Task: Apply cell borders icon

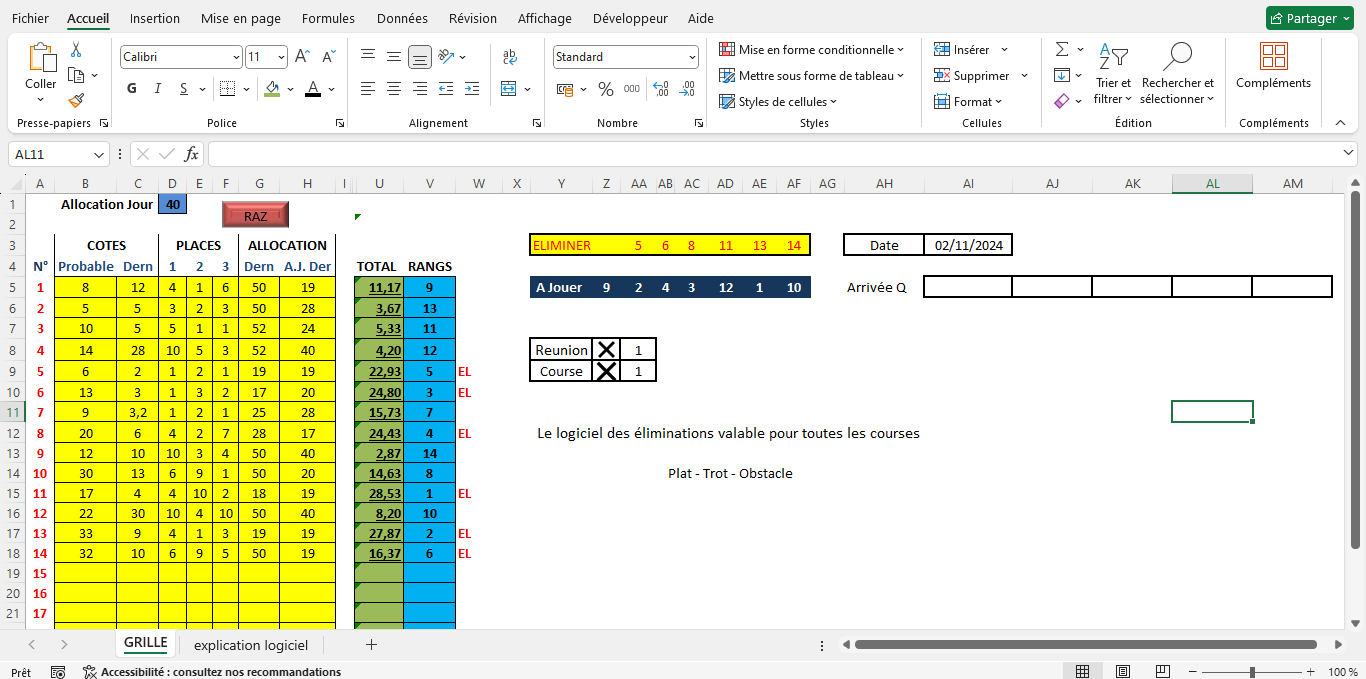Action: (x=226, y=89)
